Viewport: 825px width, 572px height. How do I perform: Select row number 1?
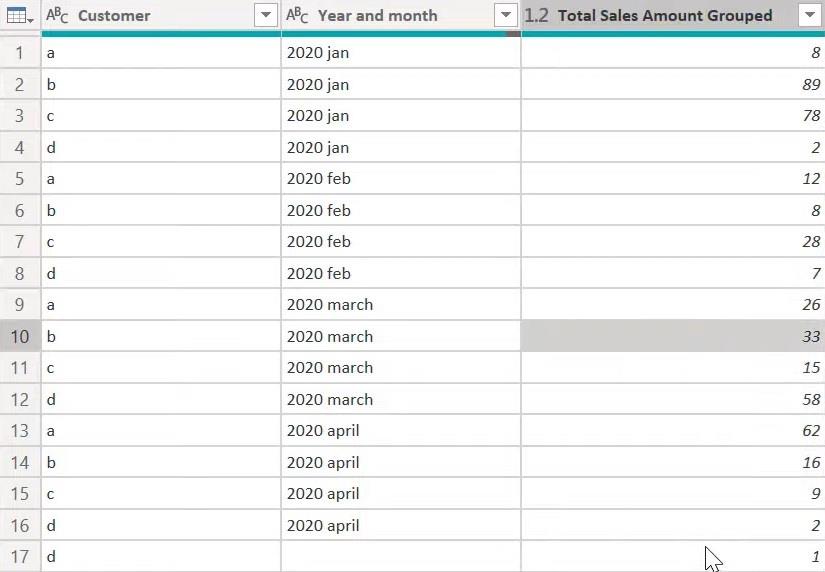(x=20, y=53)
